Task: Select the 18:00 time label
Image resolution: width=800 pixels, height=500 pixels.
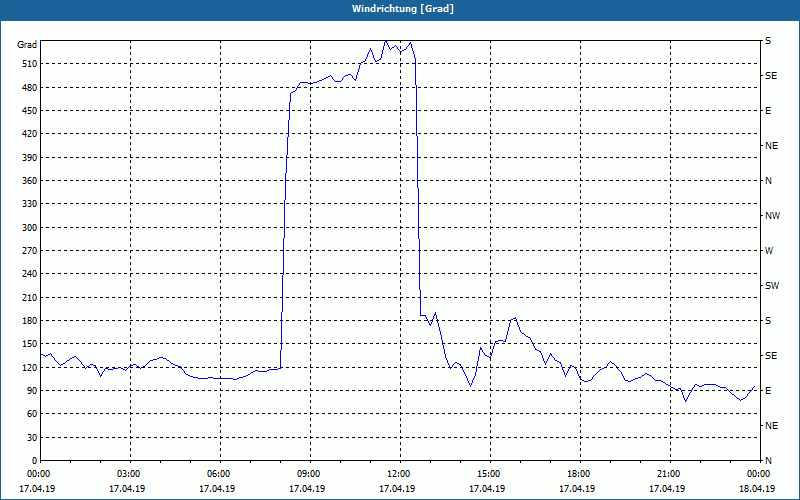Action: pyautogui.click(x=578, y=474)
